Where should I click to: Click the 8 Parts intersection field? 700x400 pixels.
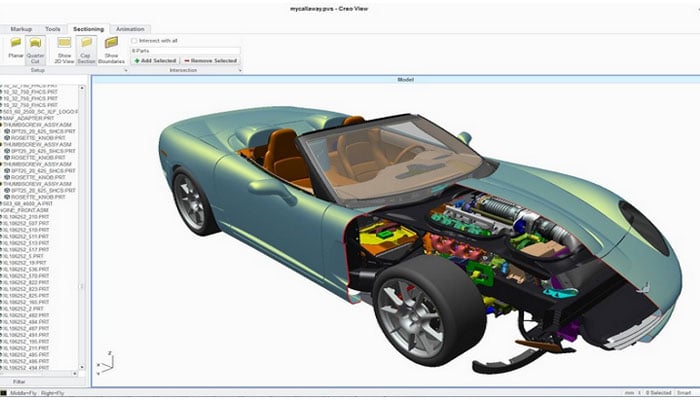(185, 51)
